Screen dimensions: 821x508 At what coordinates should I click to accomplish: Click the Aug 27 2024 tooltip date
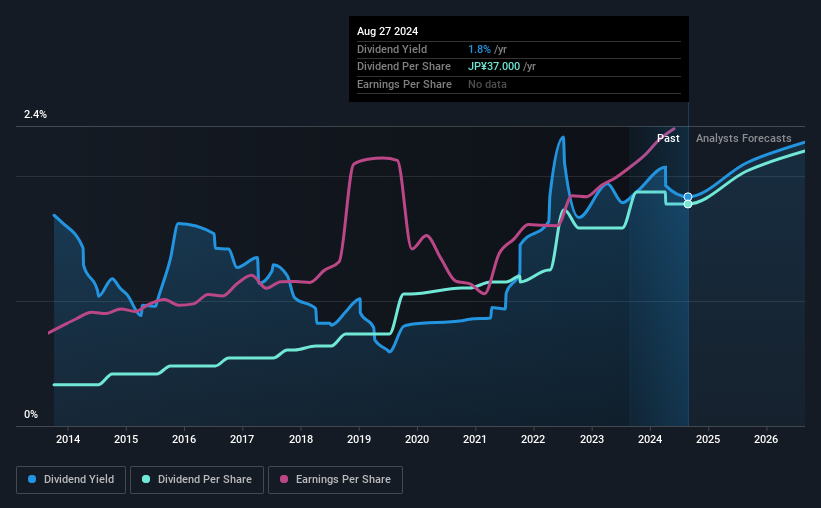tap(387, 31)
